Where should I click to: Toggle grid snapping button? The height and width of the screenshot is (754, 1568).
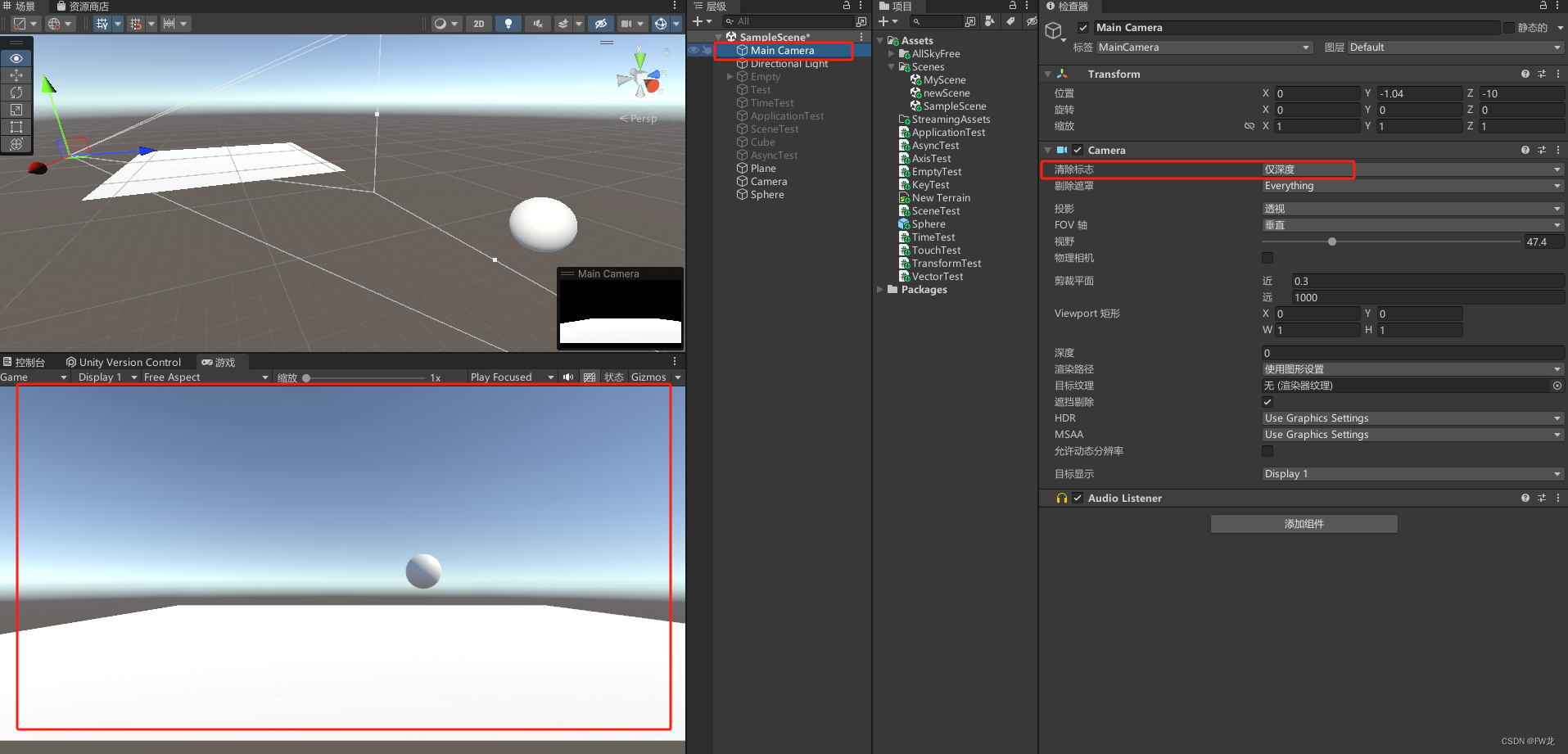click(136, 24)
